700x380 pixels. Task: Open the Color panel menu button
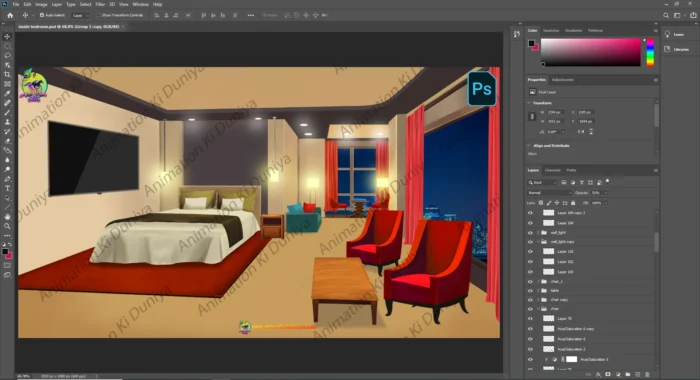(x=655, y=30)
